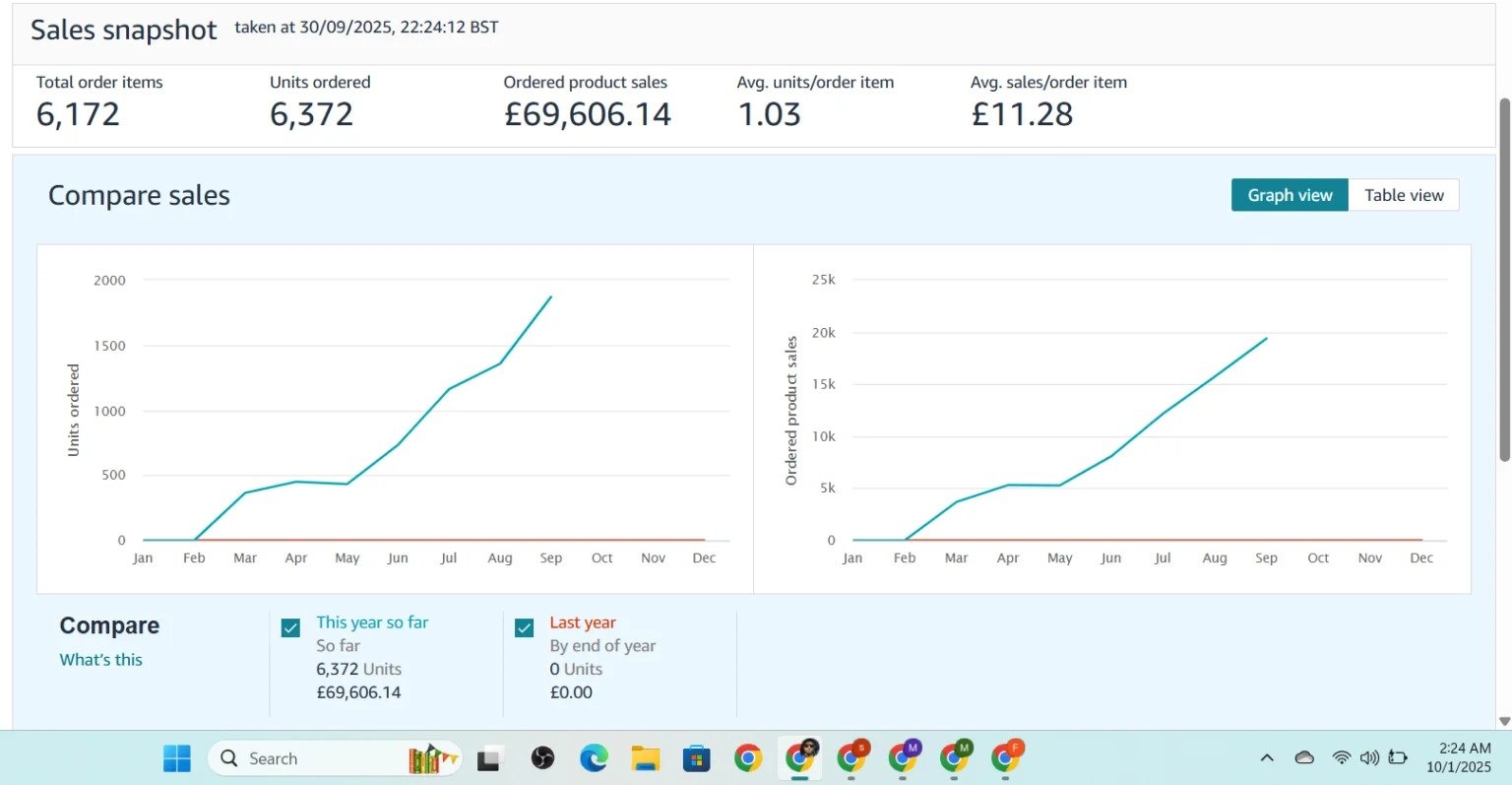This screenshot has width=1512, height=785.
Task: Open the volume speaker tray icon
Action: coord(1368,757)
